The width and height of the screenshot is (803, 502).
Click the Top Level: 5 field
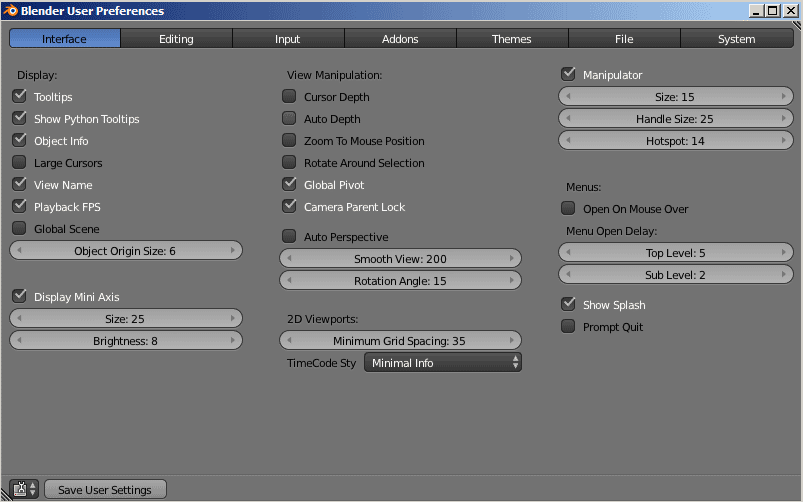tap(676, 253)
